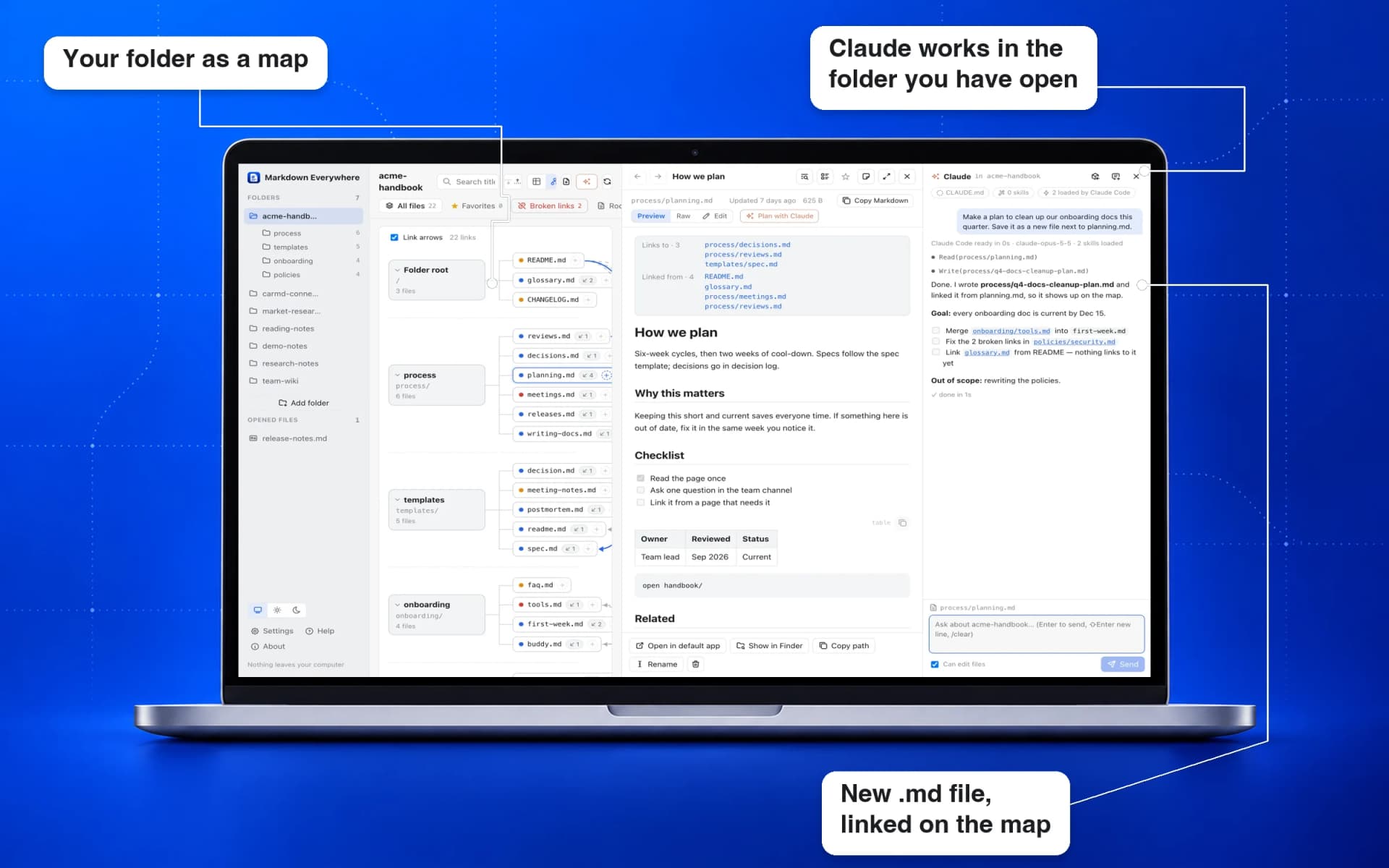Switch to the Raw tab
1389x868 pixels.
[x=683, y=216]
